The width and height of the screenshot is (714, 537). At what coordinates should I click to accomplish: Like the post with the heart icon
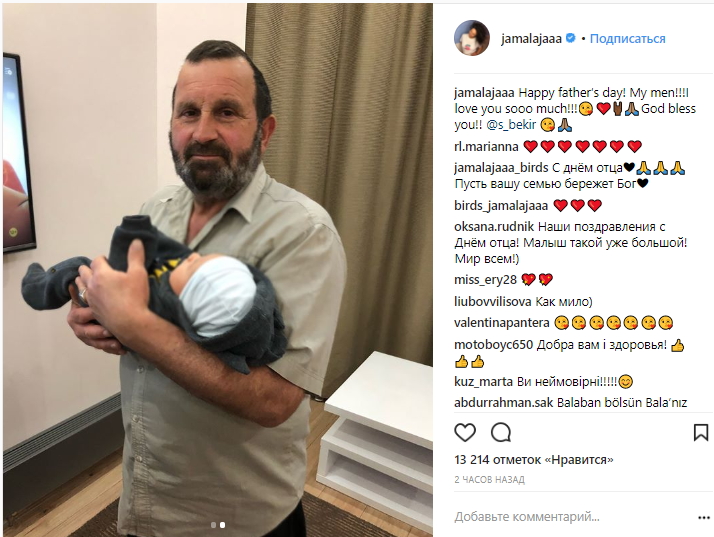pyautogui.click(x=465, y=432)
